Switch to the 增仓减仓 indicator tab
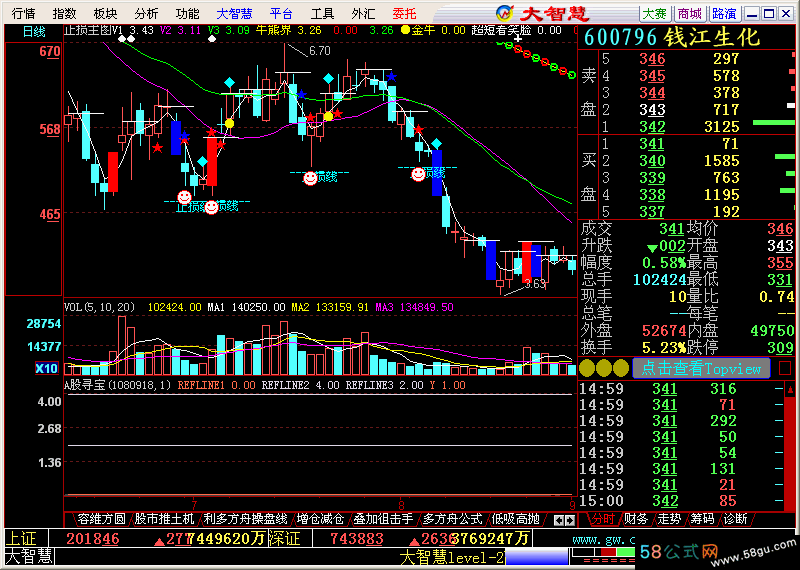This screenshot has width=800, height=570. tap(320, 519)
